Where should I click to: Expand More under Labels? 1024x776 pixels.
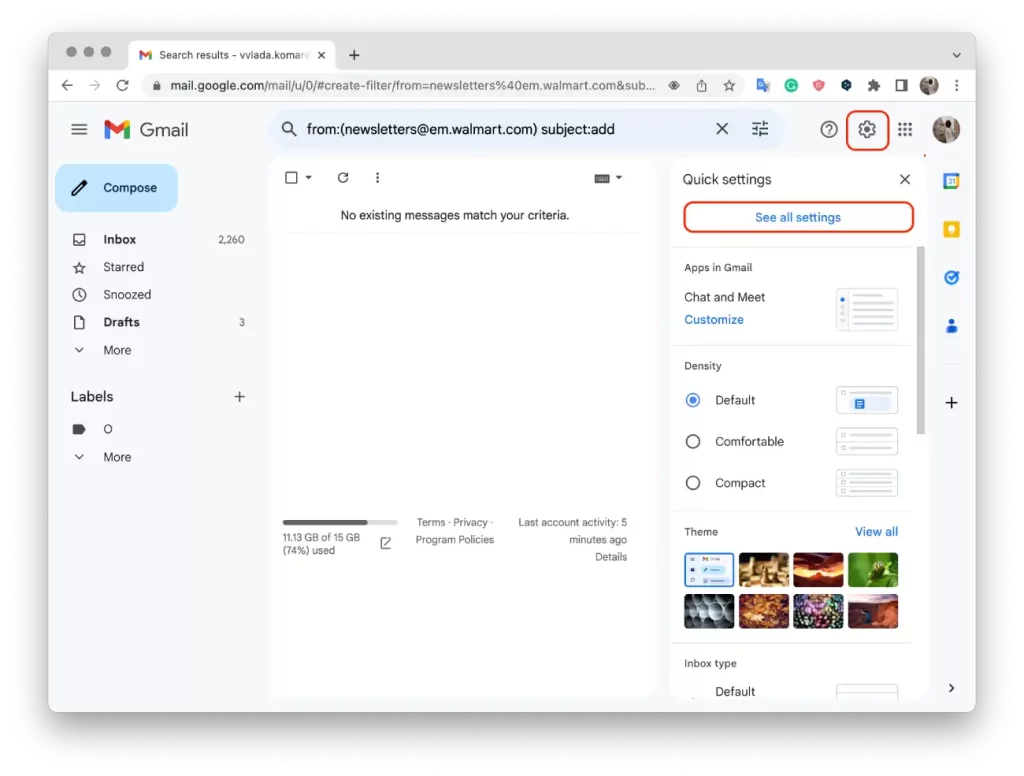click(x=117, y=457)
